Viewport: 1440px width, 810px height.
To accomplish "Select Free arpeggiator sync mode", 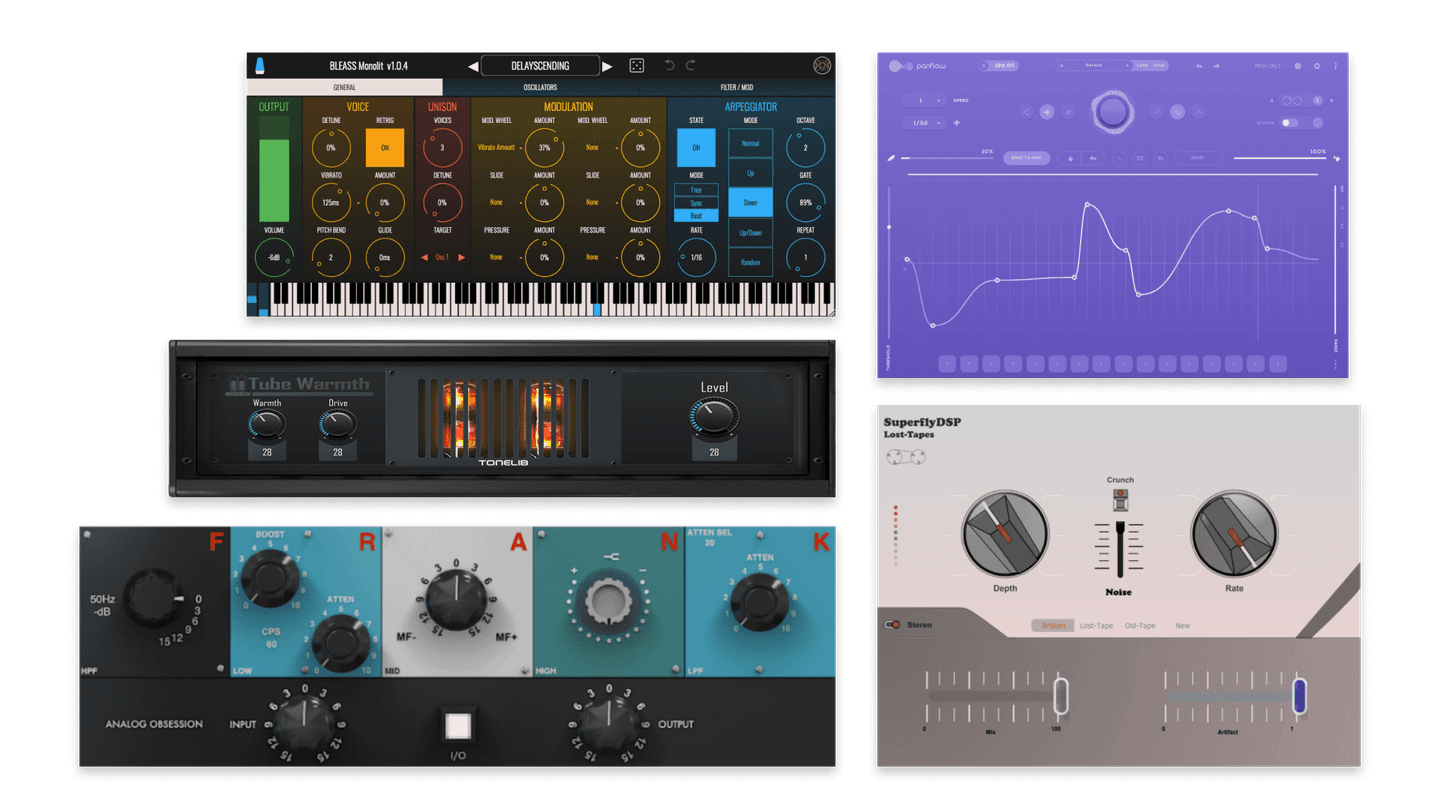I will click(696, 190).
